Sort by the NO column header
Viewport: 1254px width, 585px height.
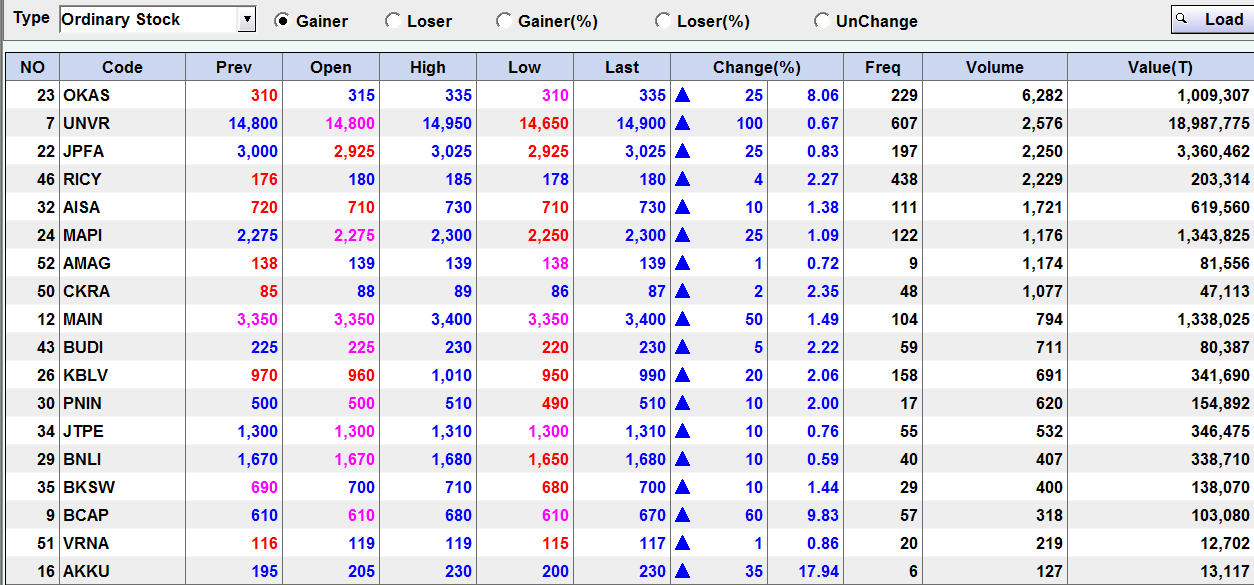(32, 67)
